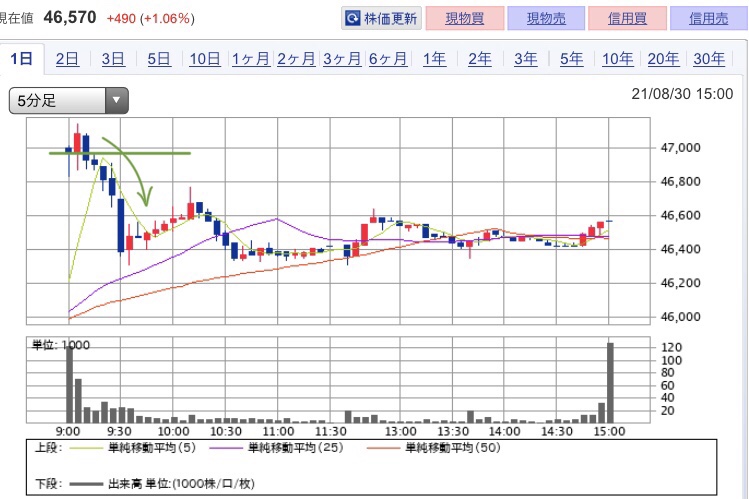Click the 出来高 volume legend entry
749x499 pixels.
point(162,484)
